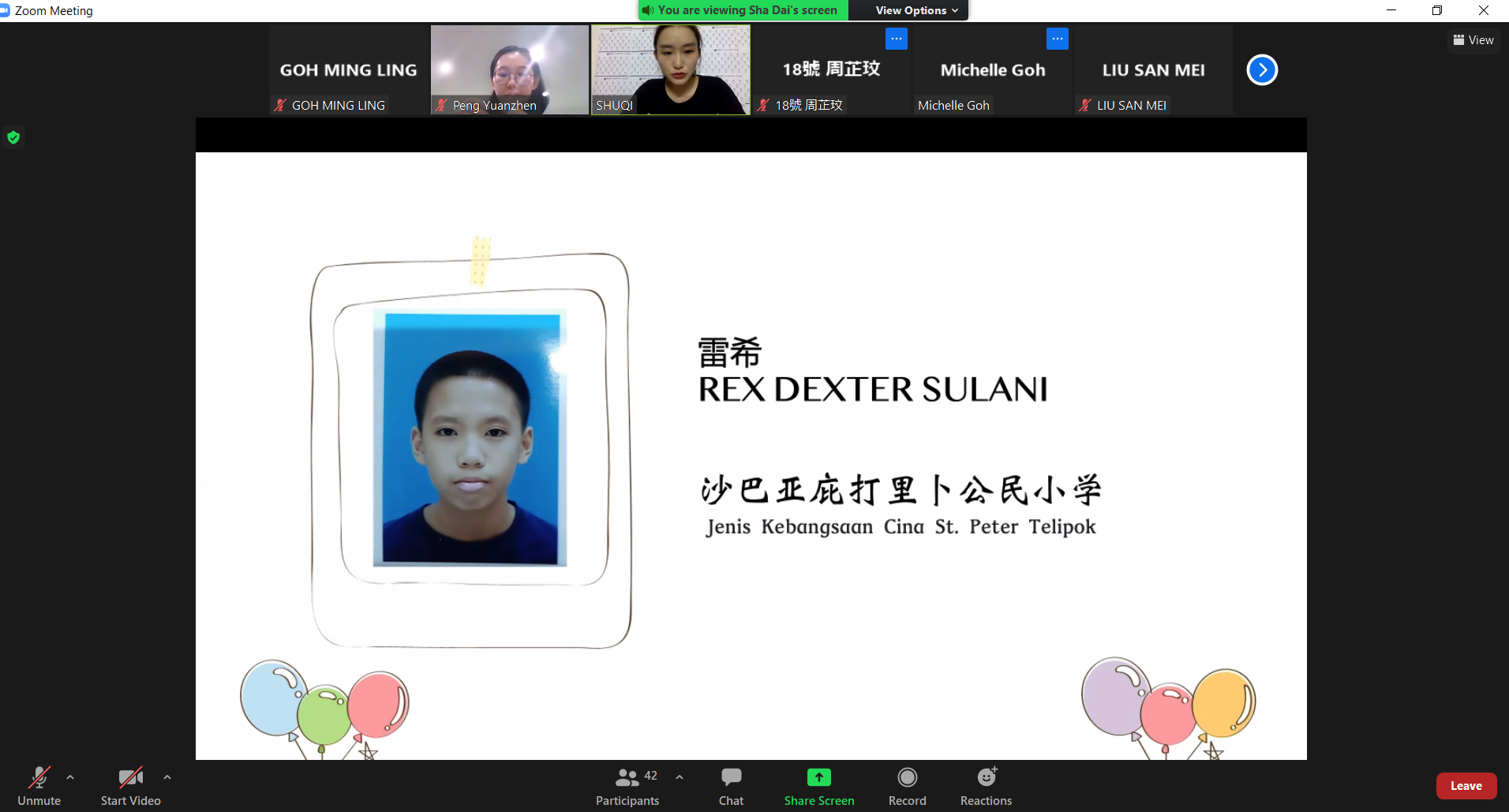Expand video options caret next to Start Video

pos(167,777)
